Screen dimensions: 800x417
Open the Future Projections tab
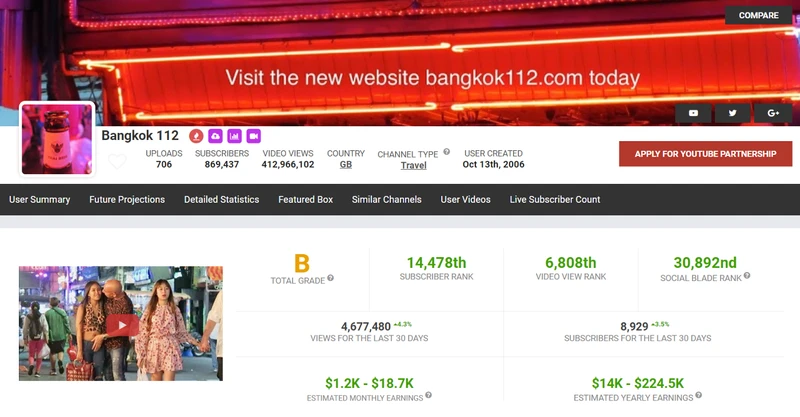point(127,200)
